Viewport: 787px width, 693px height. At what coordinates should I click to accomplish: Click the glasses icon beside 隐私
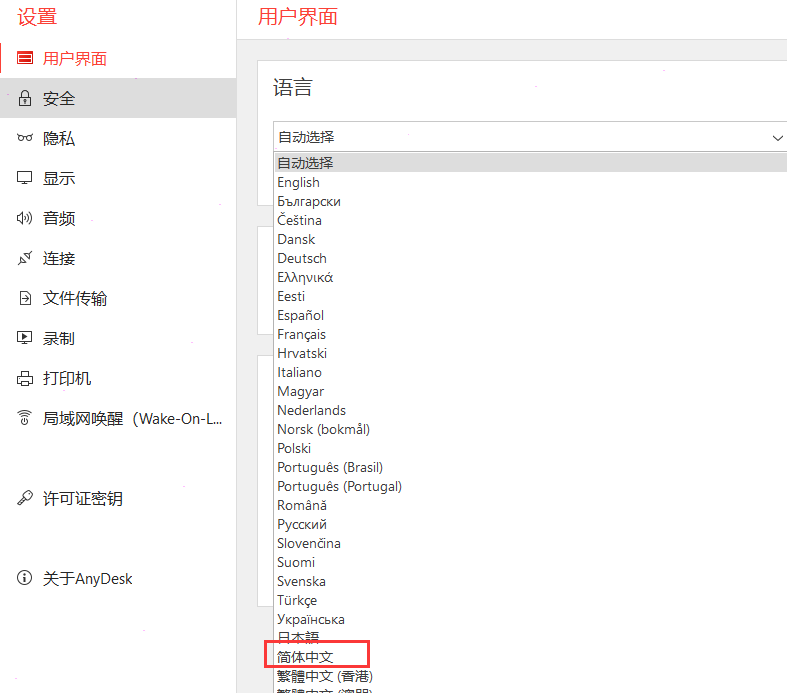click(x=25, y=137)
